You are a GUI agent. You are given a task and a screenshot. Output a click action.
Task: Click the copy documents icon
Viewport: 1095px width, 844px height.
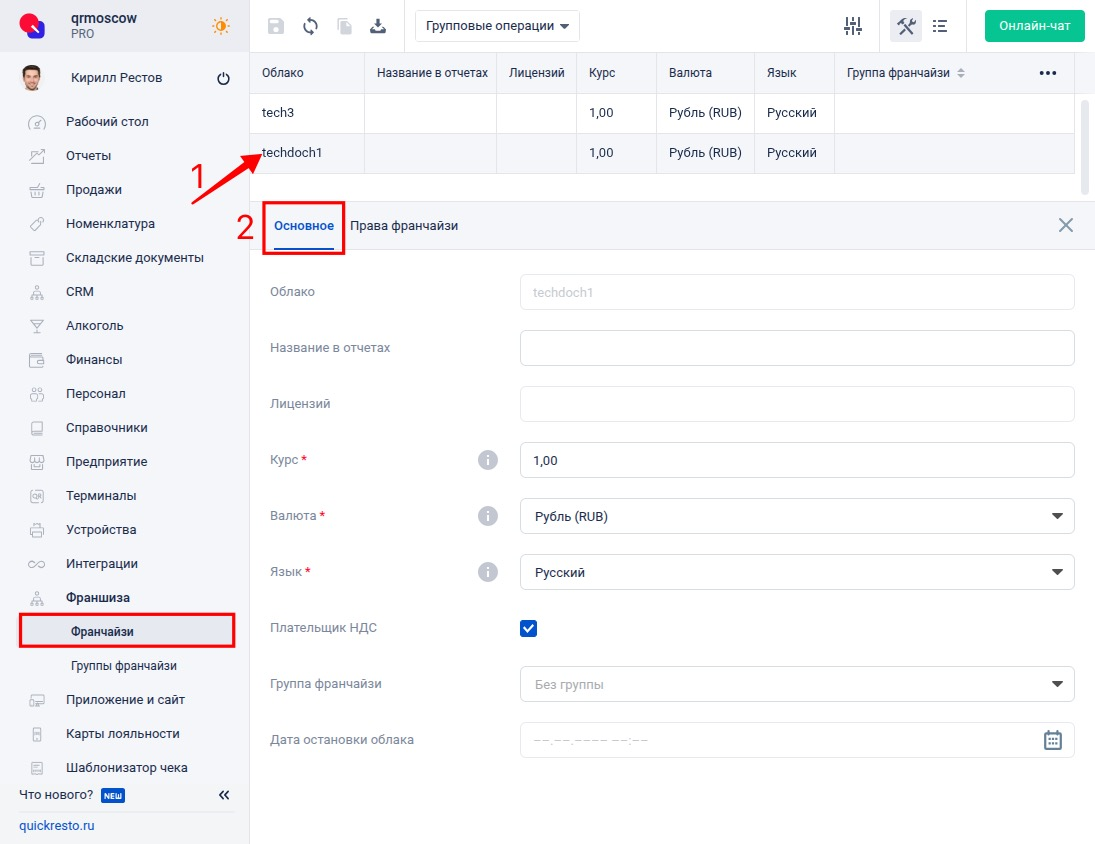point(344,27)
